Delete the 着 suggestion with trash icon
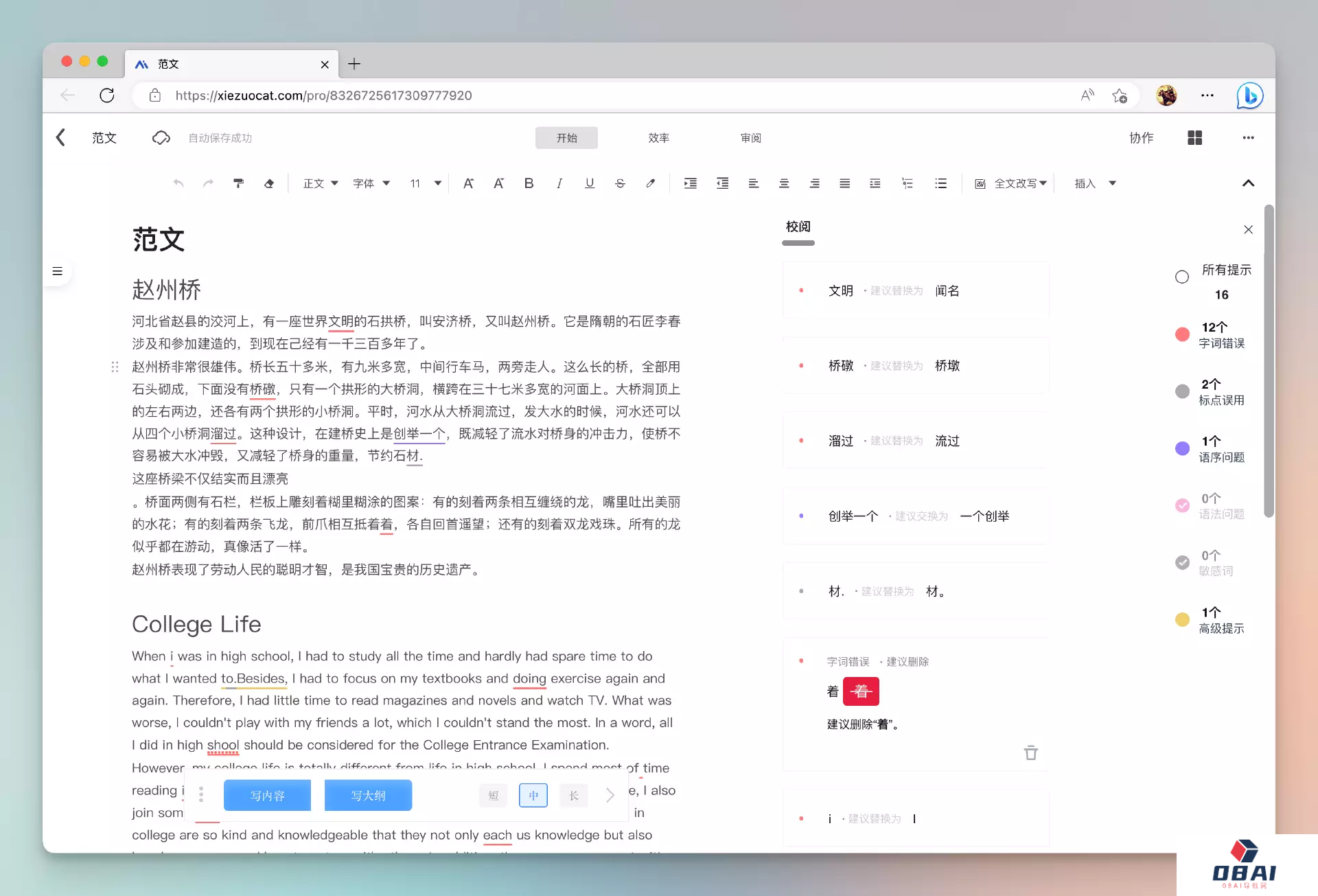Viewport: 1318px width, 896px height. pyautogui.click(x=1030, y=753)
